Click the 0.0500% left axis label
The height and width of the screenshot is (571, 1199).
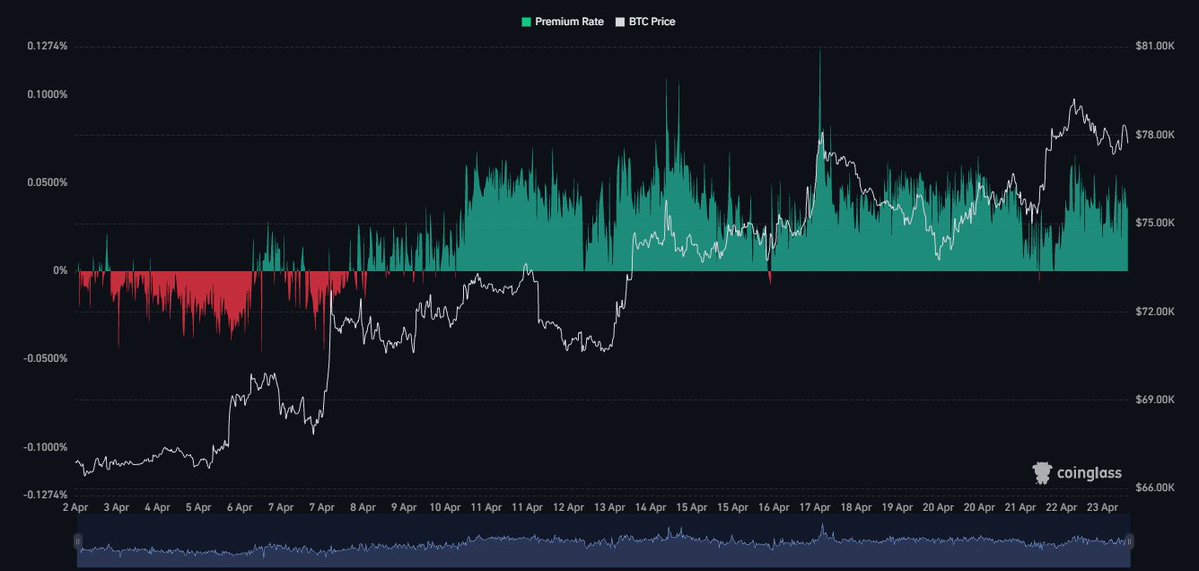pyautogui.click(x=47, y=183)
